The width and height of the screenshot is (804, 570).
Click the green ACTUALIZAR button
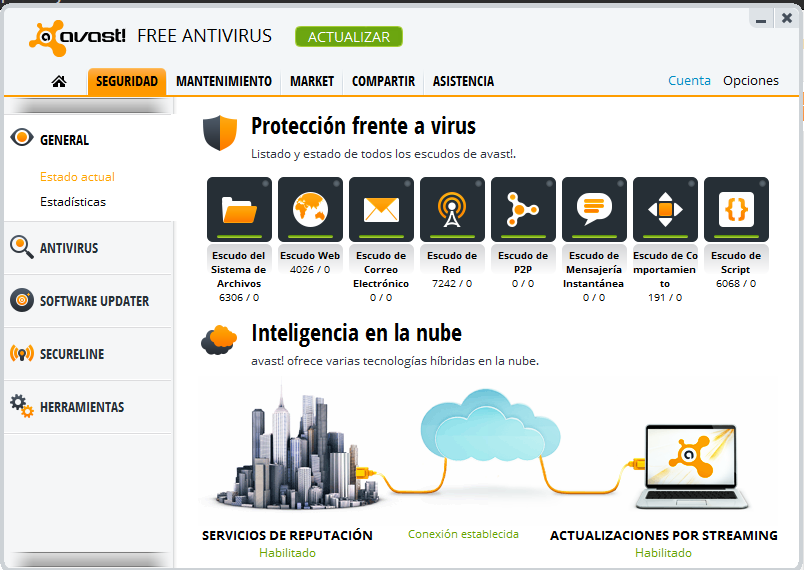pyautogui.click(x=349, y=37)
